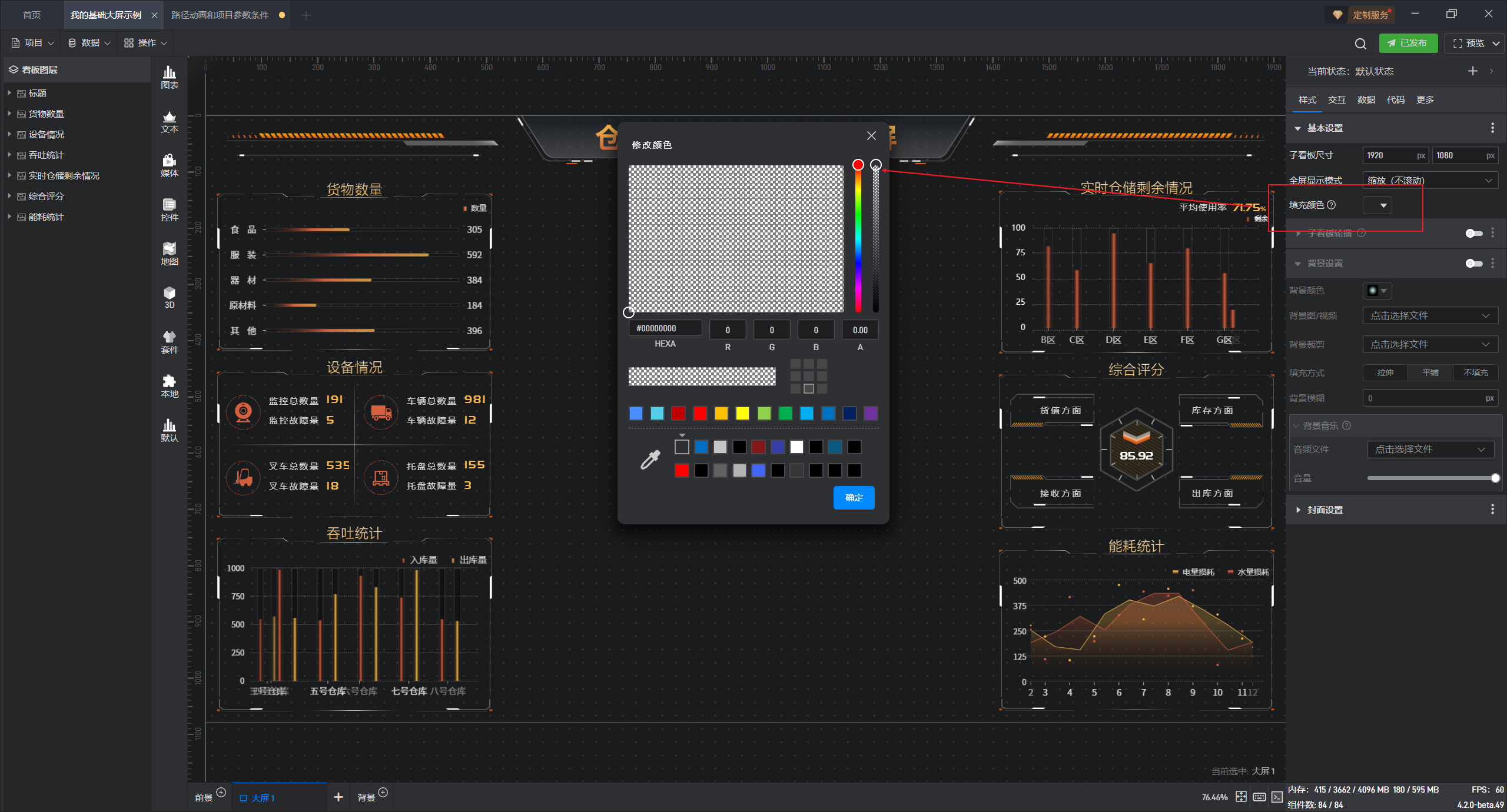The height and width of the screenshot is (812, 1507).
Task: Open the 图表 charts component panel
Action: (169, 77)
